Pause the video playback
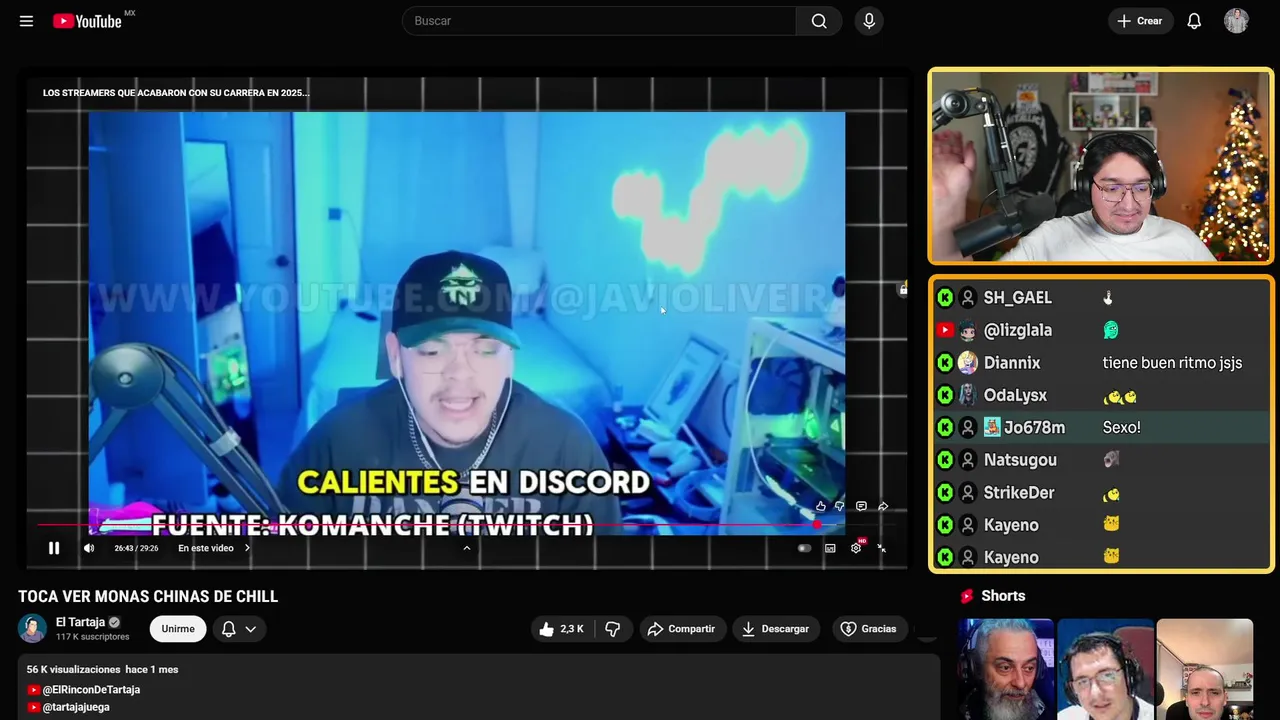 54,548
